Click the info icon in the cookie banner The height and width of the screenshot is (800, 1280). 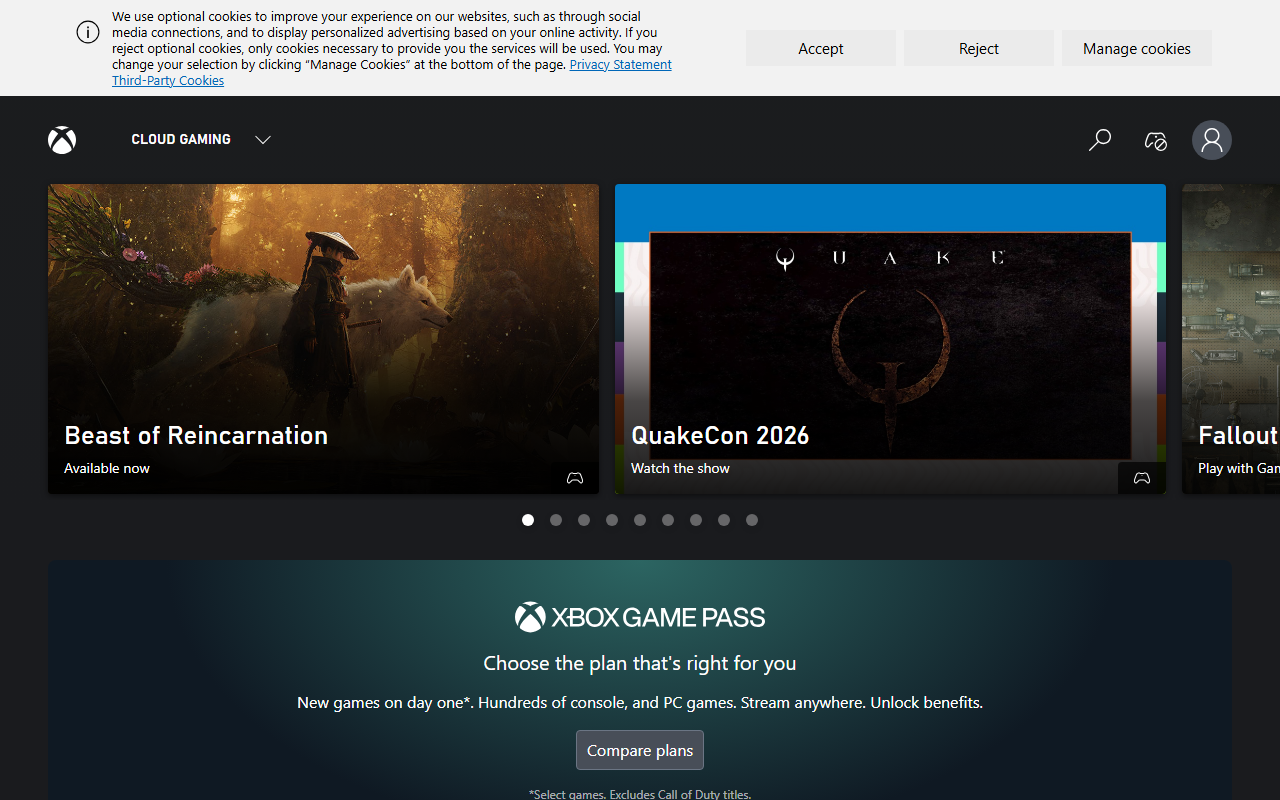(88, 32)
